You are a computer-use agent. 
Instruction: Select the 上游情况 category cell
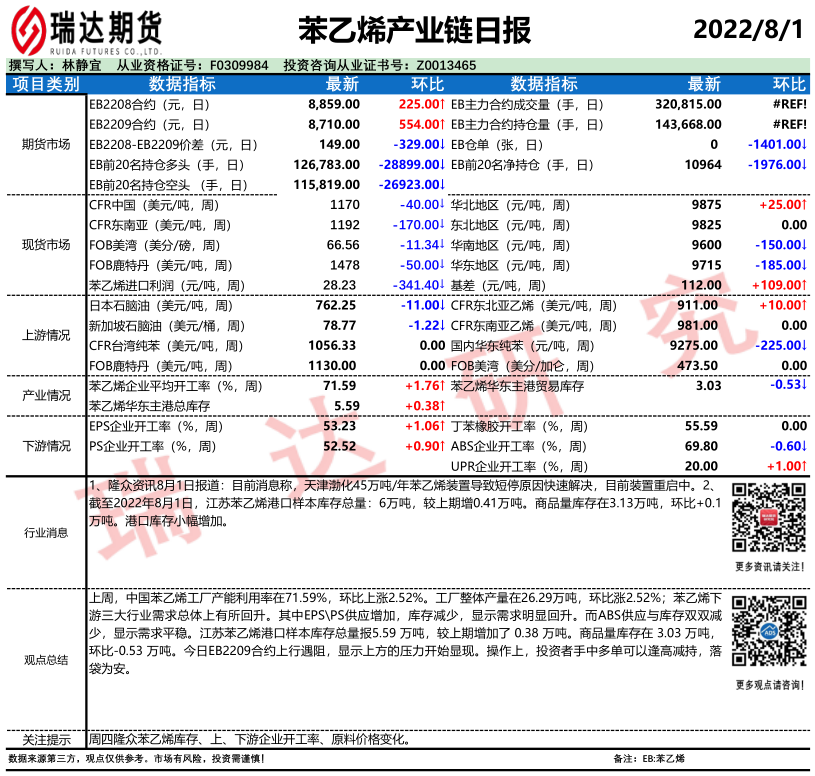coord(46,335)
